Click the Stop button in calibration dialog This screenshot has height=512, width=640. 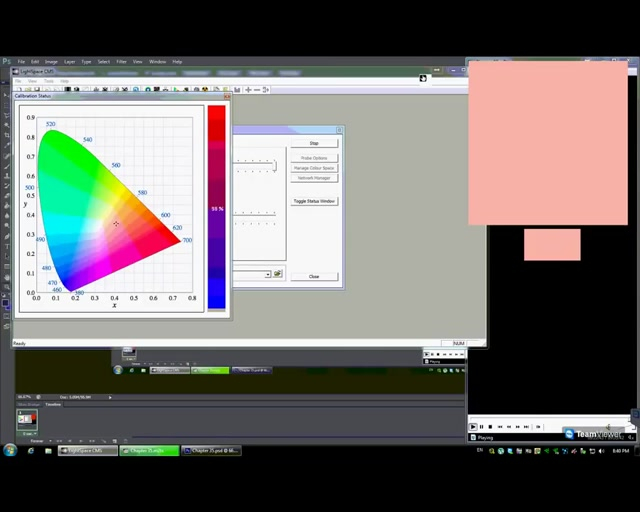tap(314, 143)
